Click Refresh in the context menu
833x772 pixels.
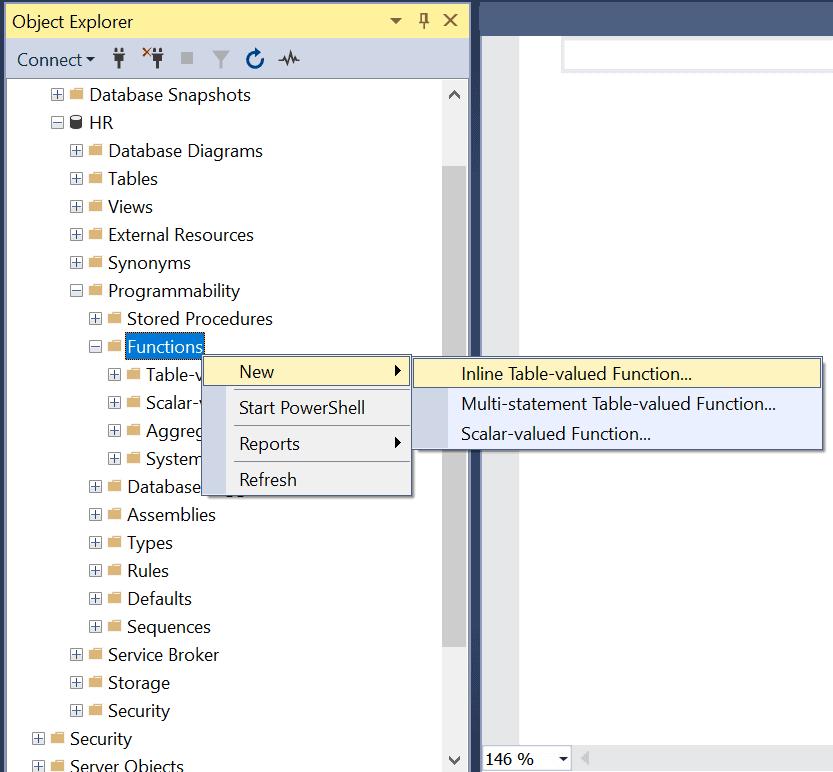pyautogui.click(x=267, y=479)
